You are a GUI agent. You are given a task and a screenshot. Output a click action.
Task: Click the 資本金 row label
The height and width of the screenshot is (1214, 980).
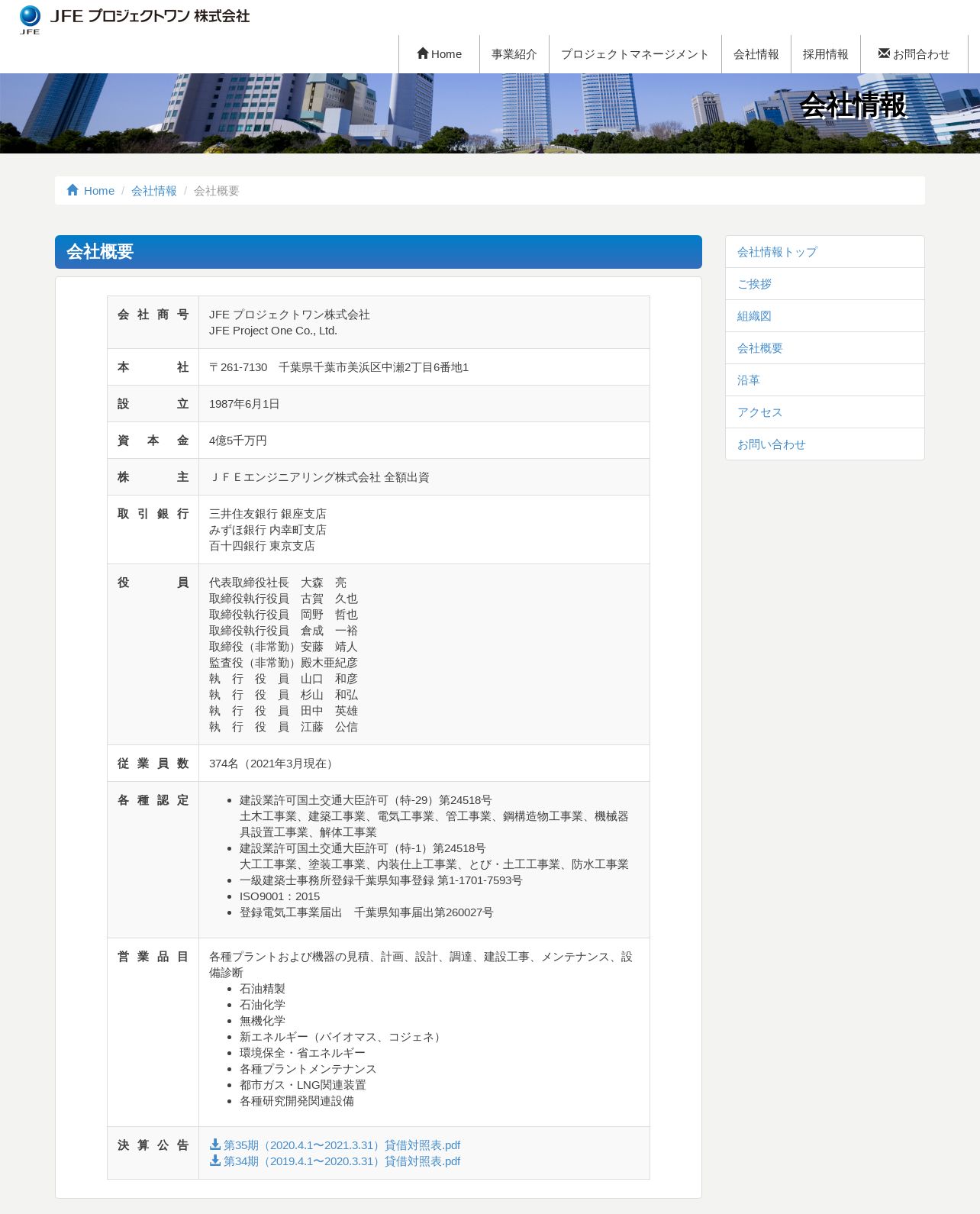(x=153, y=441)
